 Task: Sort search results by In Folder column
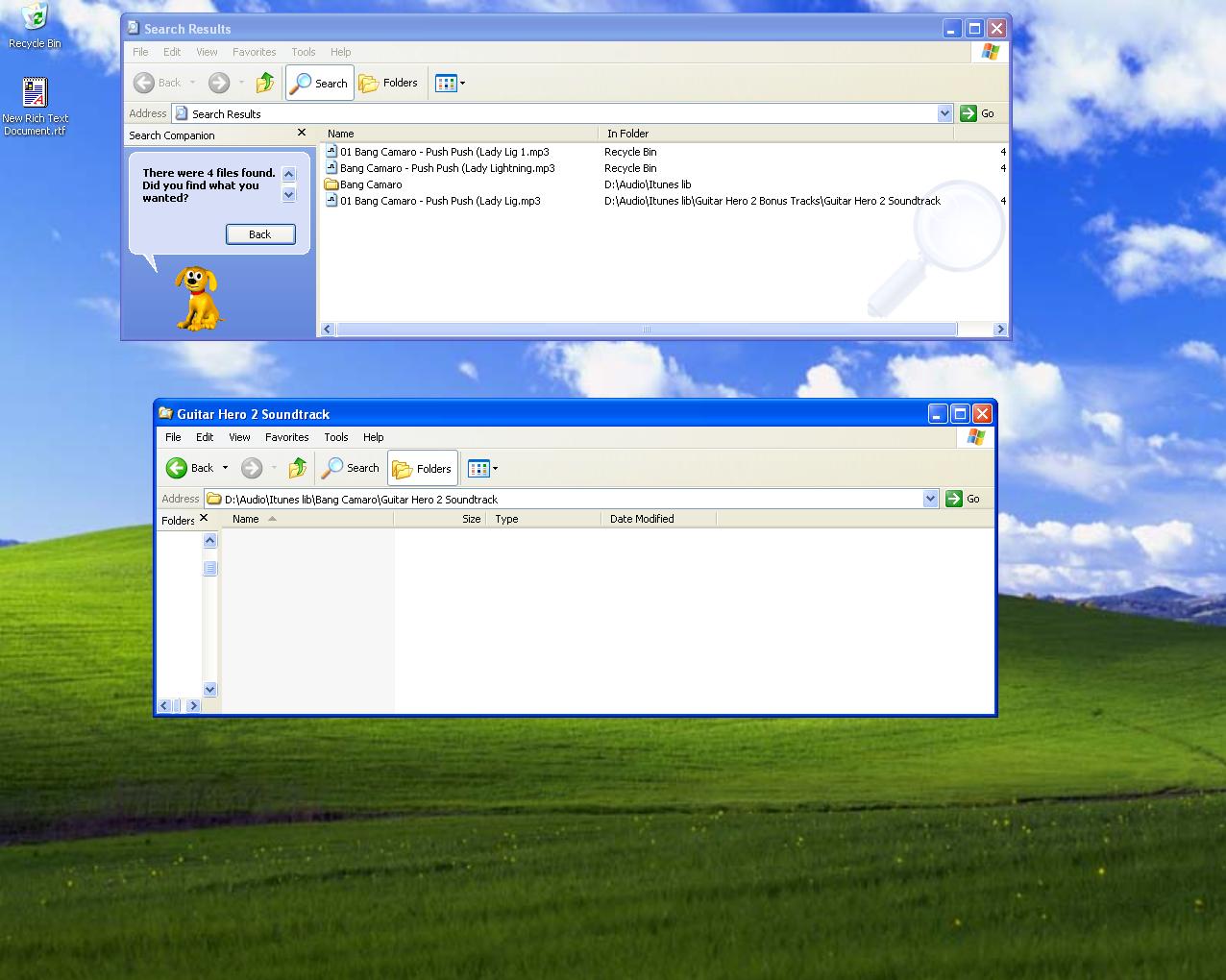(776, 134)
